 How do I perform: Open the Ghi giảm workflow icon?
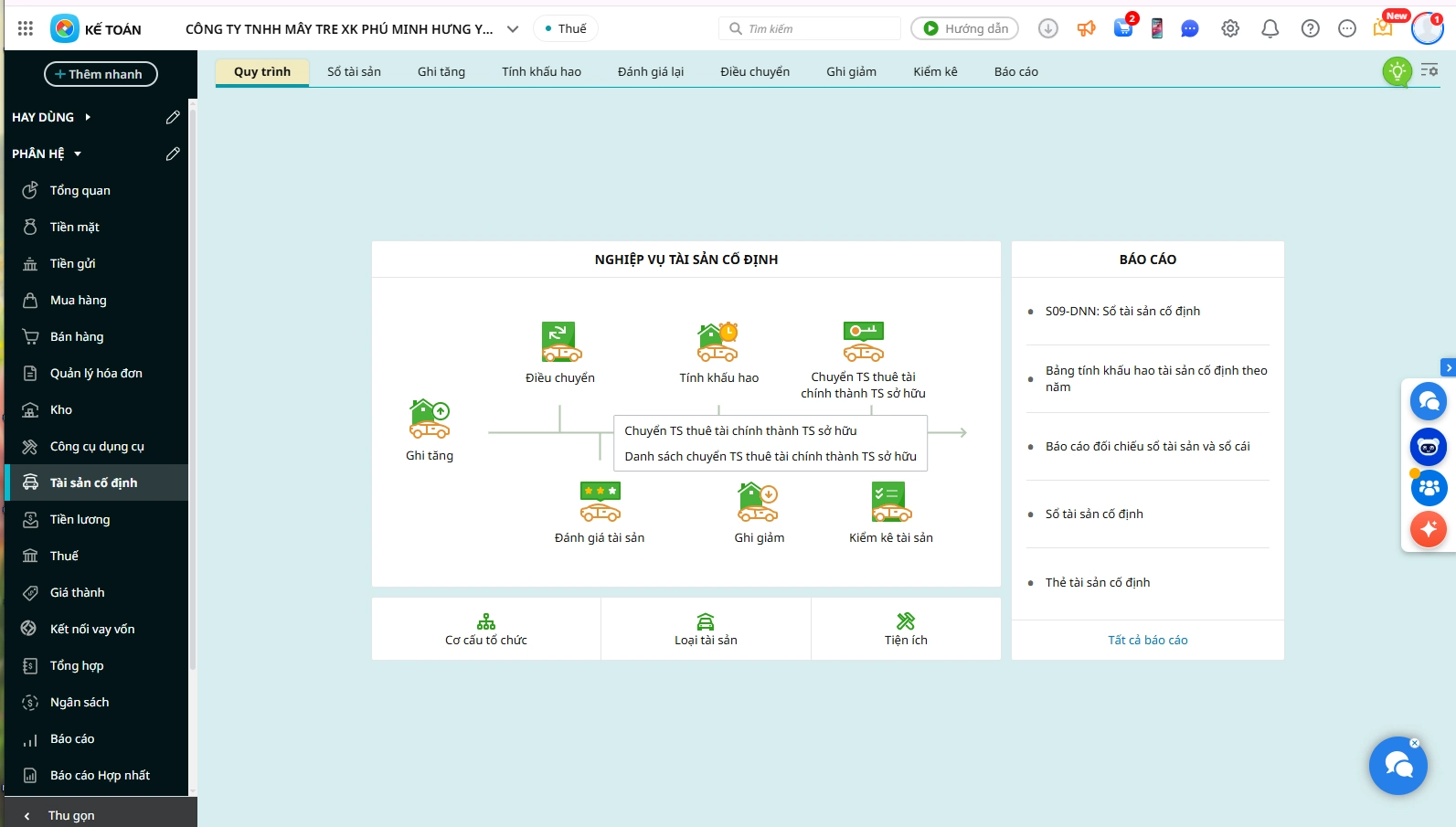click(x=759, y=502)
